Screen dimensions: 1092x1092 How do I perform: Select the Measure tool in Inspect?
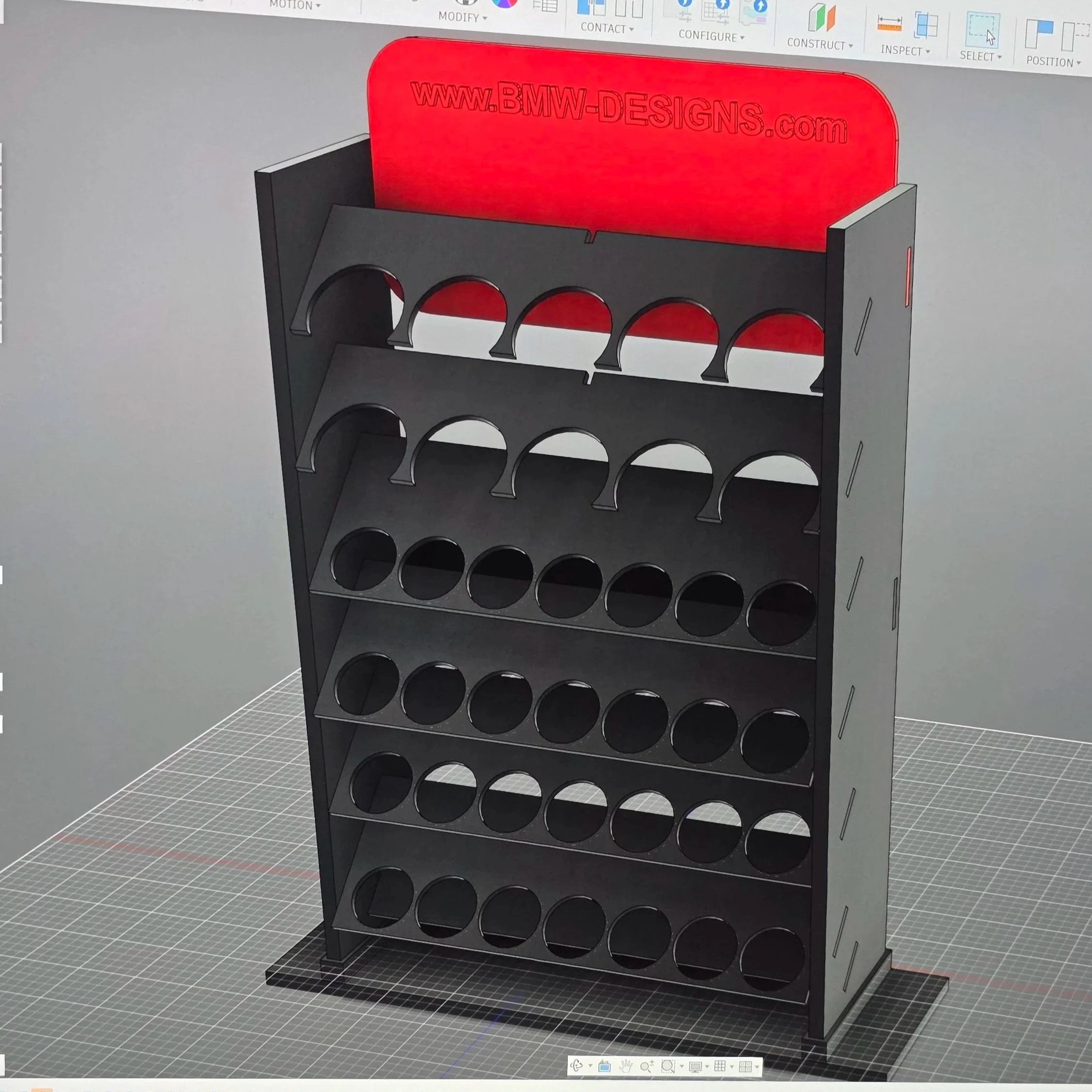(890, 24)
